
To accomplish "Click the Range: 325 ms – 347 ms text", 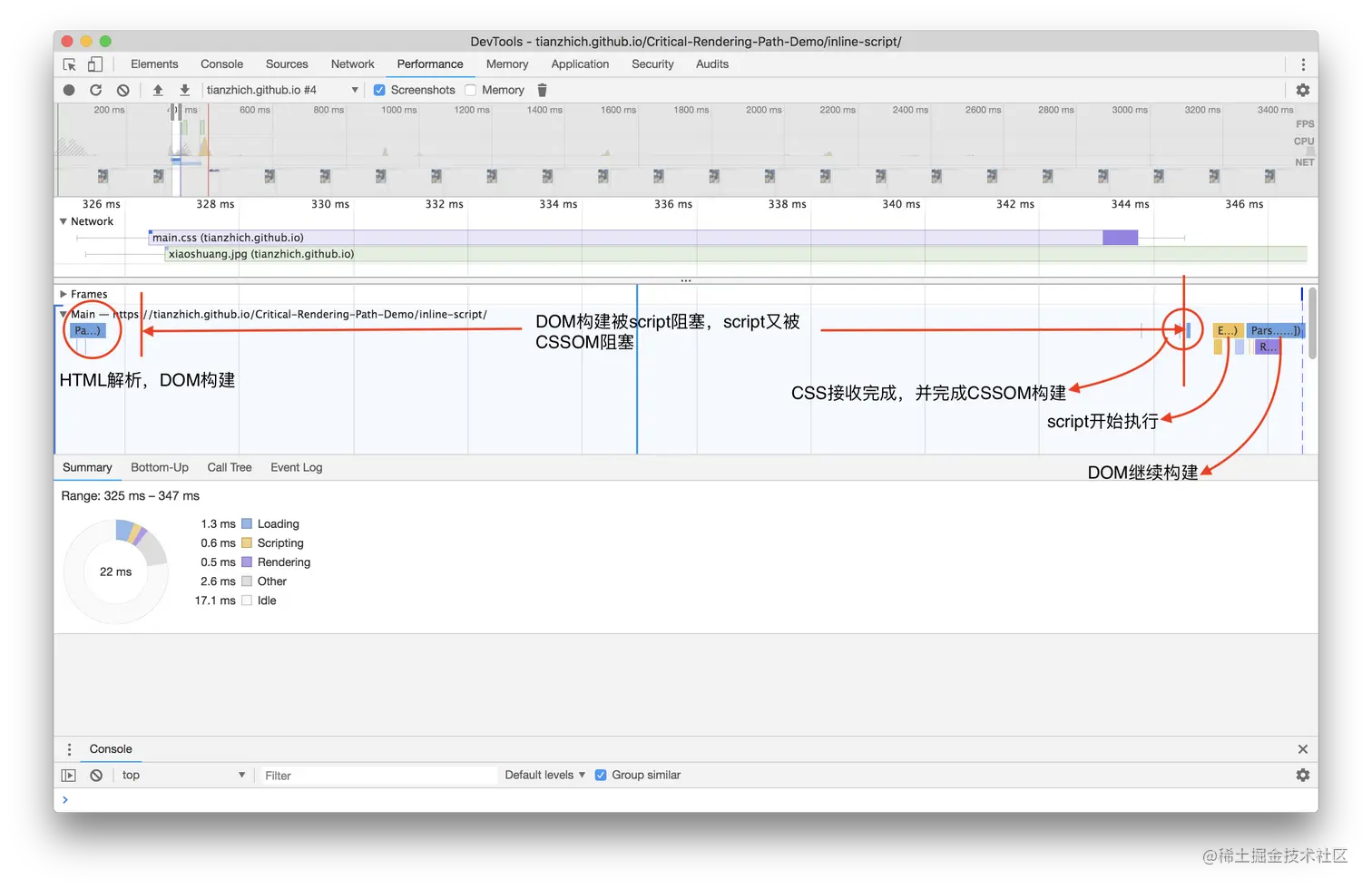I will click(x=131, y=496).
